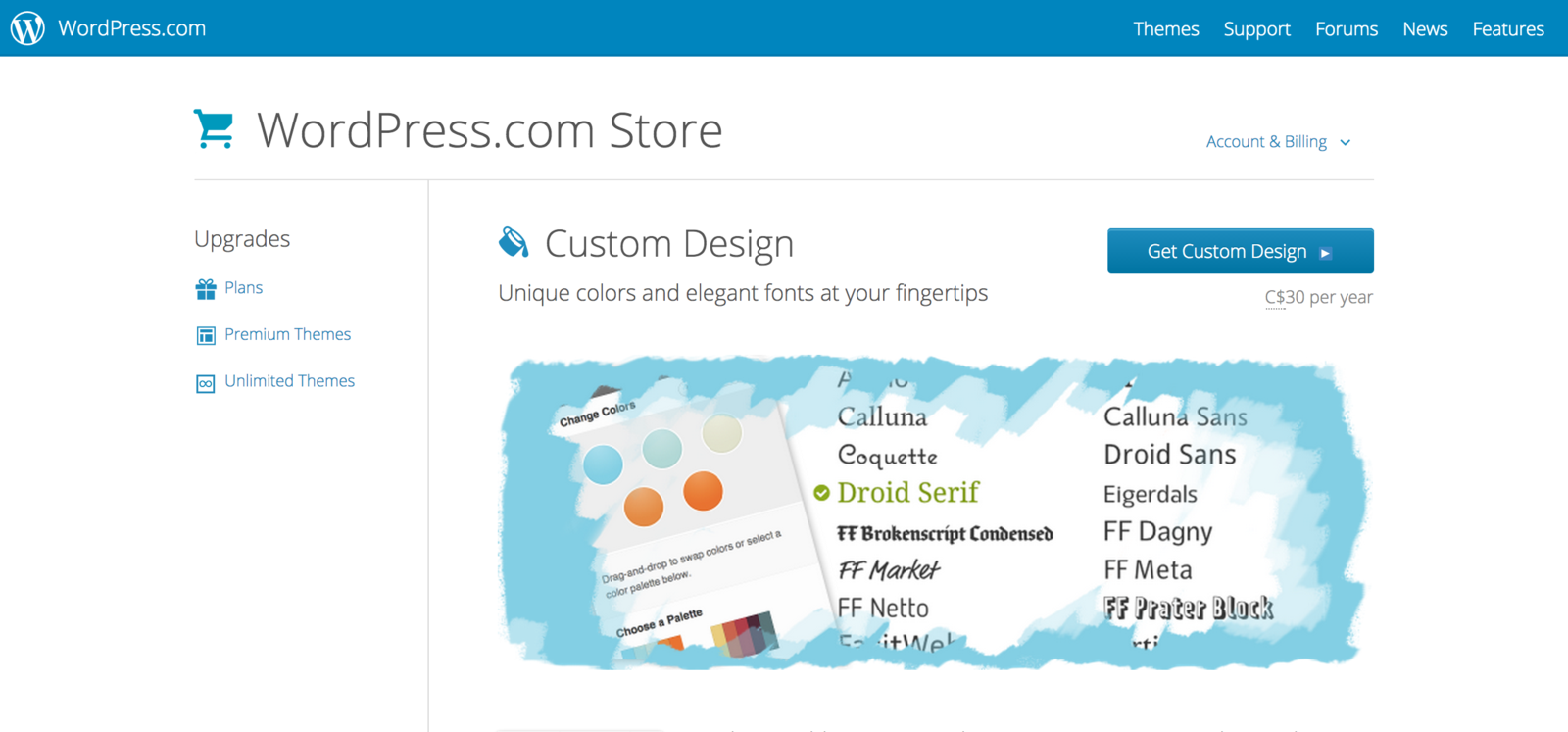The height and width of the screenshot is (732, 1568).
Task: Click the Upgrades sidebar heading
Action: (x=242, y=239)
